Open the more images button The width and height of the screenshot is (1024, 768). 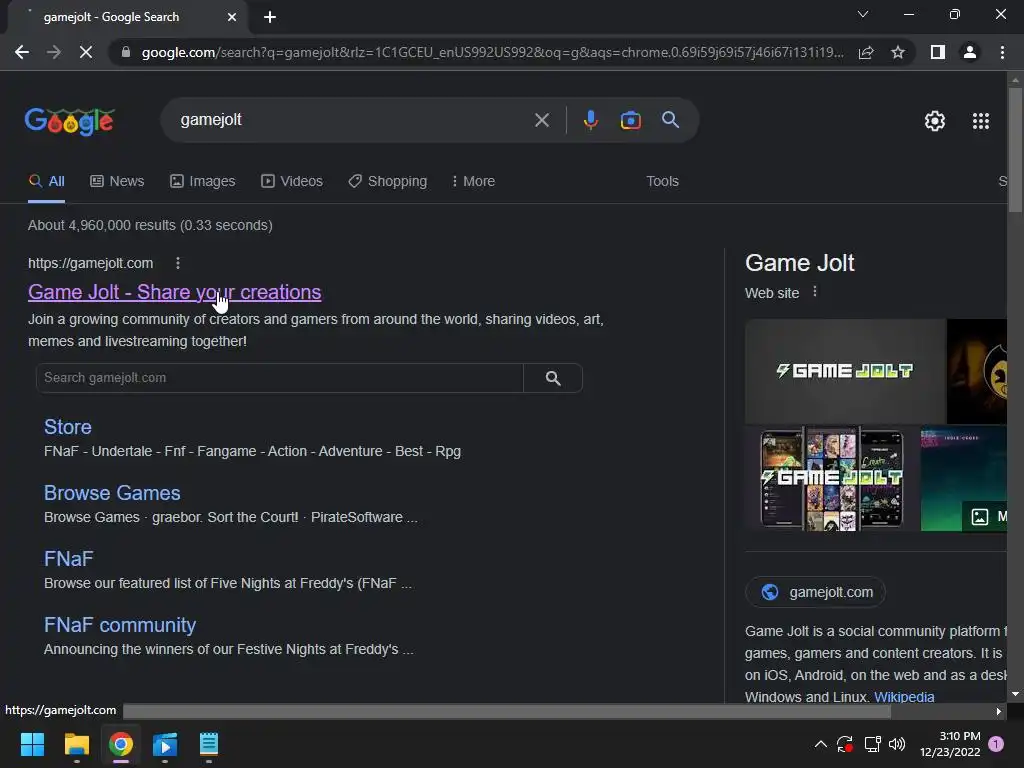coord(985,517)
